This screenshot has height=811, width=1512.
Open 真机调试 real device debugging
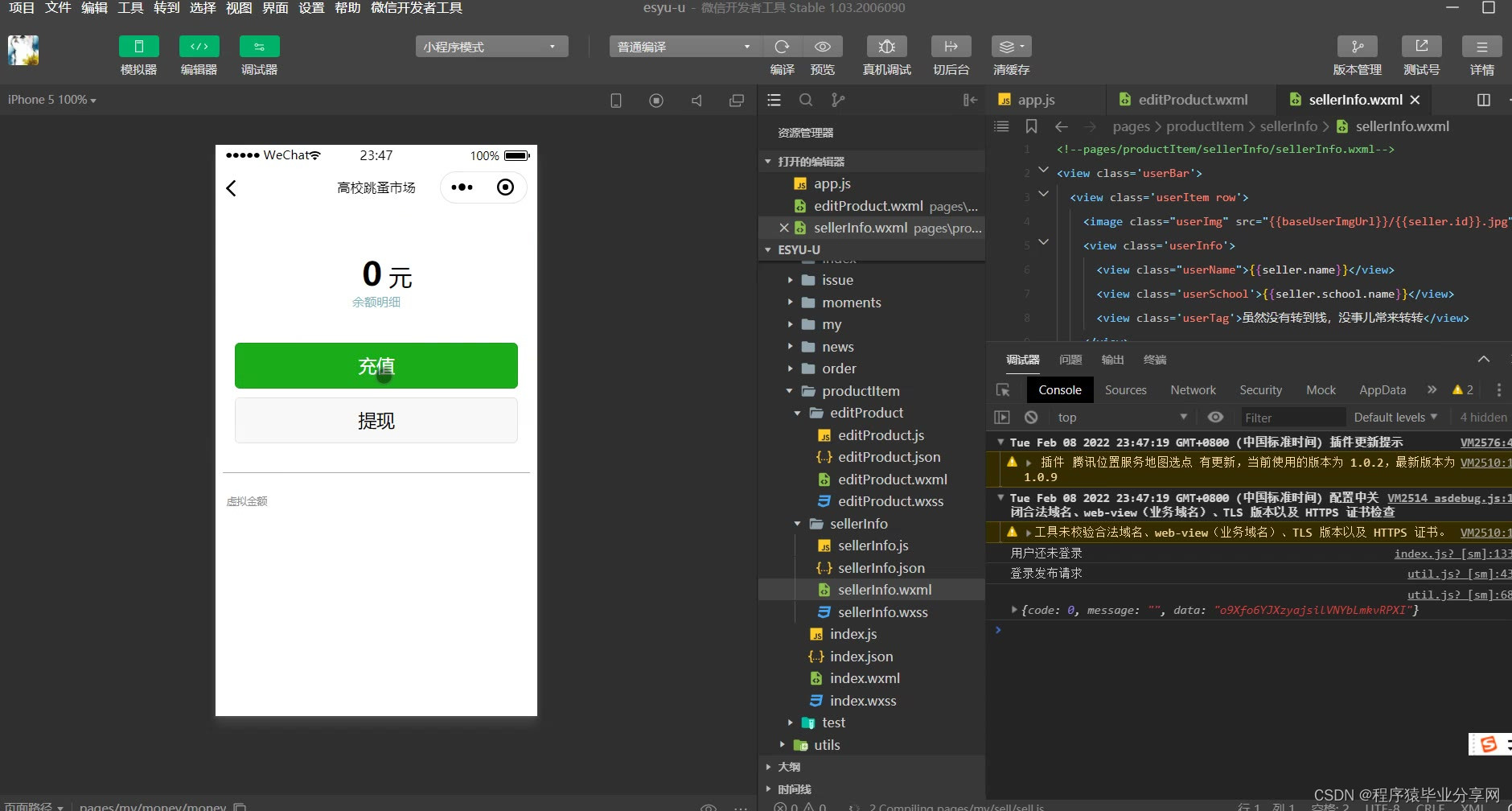tap(887, 47)
